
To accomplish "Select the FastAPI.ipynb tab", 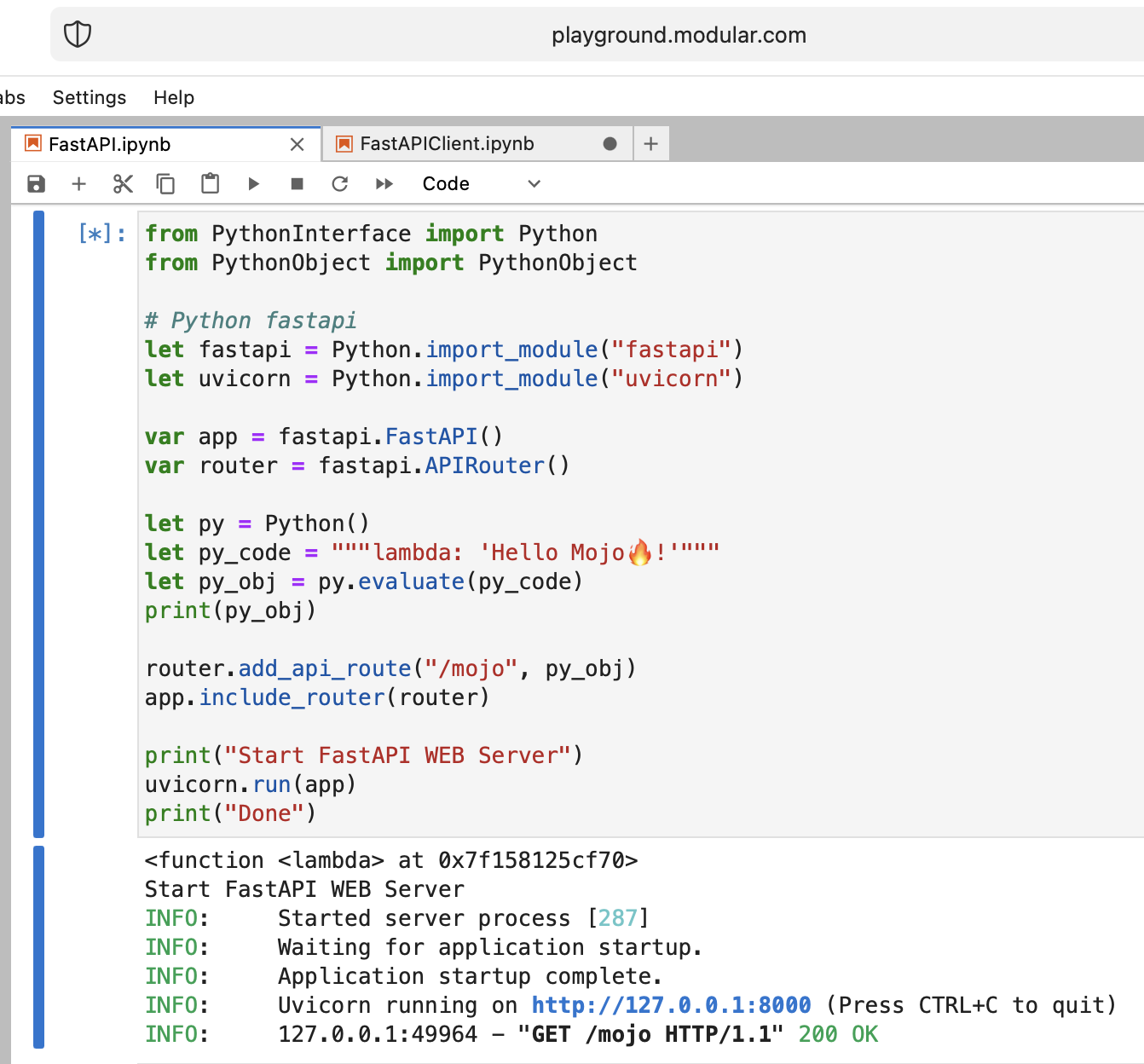I will coord(110,144).
